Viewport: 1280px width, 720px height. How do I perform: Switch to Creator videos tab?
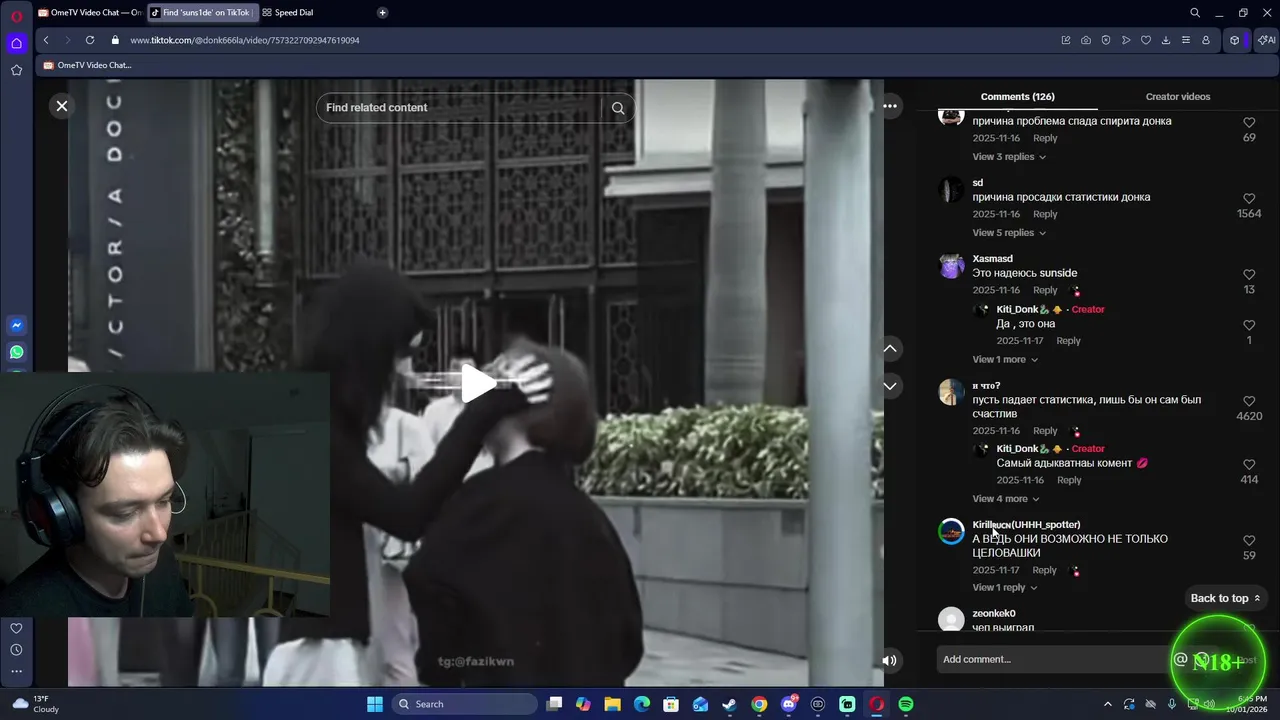tap(1177, 97)
